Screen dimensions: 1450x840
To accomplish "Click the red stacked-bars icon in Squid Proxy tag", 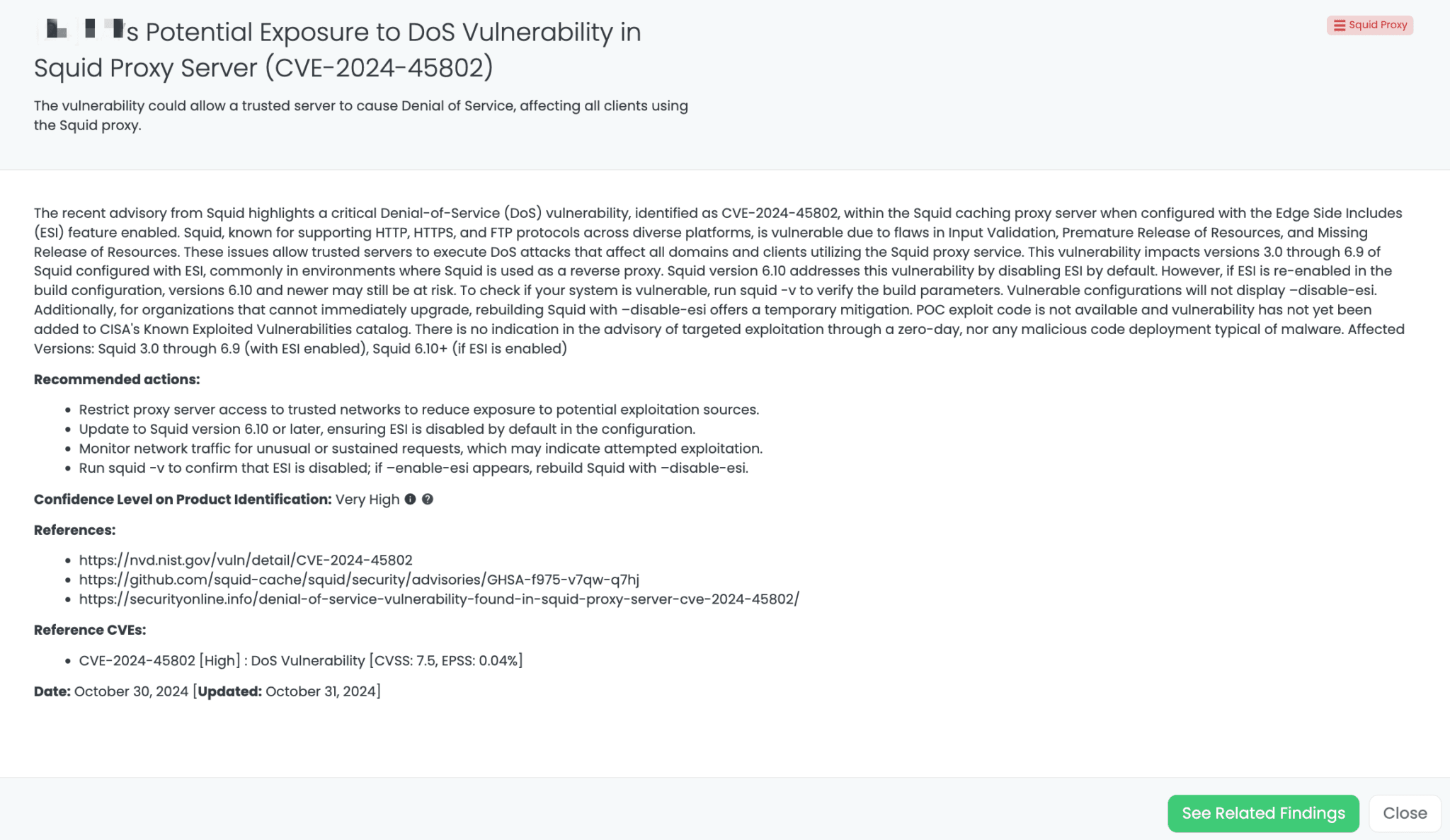I will click(1339, 25).
